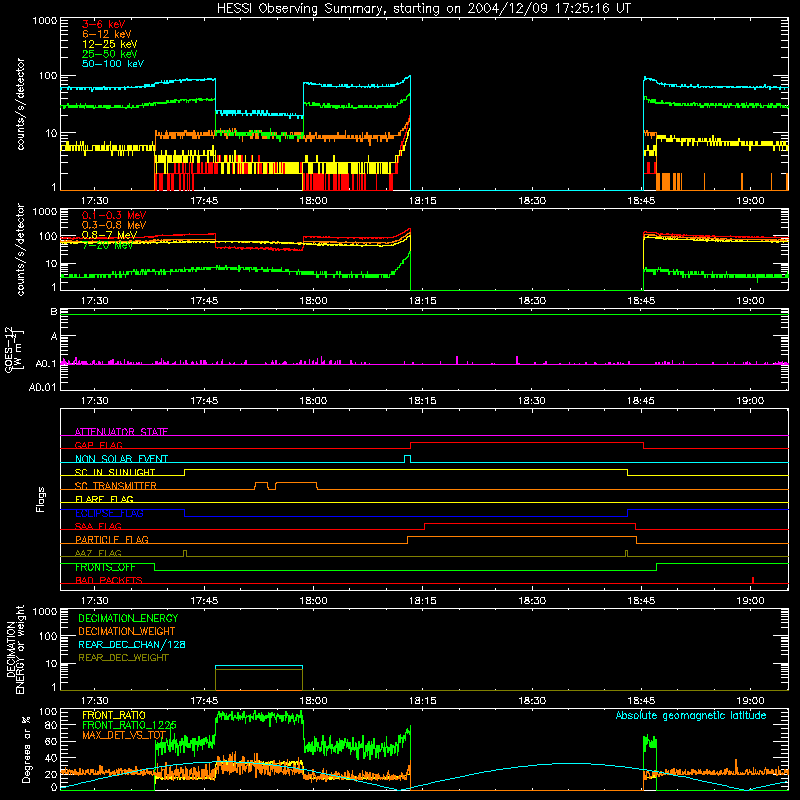Pick the GAP_FLAG label

tap(98, 445)
